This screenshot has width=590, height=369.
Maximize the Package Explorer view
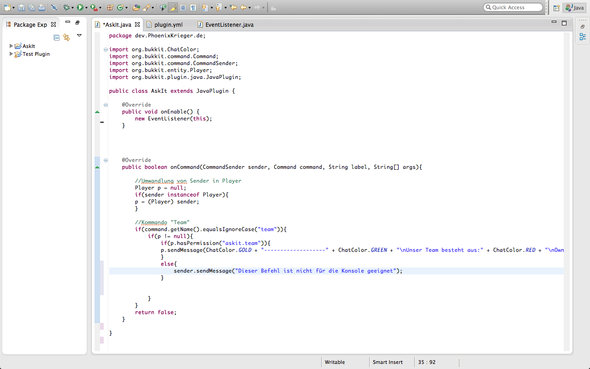(78, 23)
